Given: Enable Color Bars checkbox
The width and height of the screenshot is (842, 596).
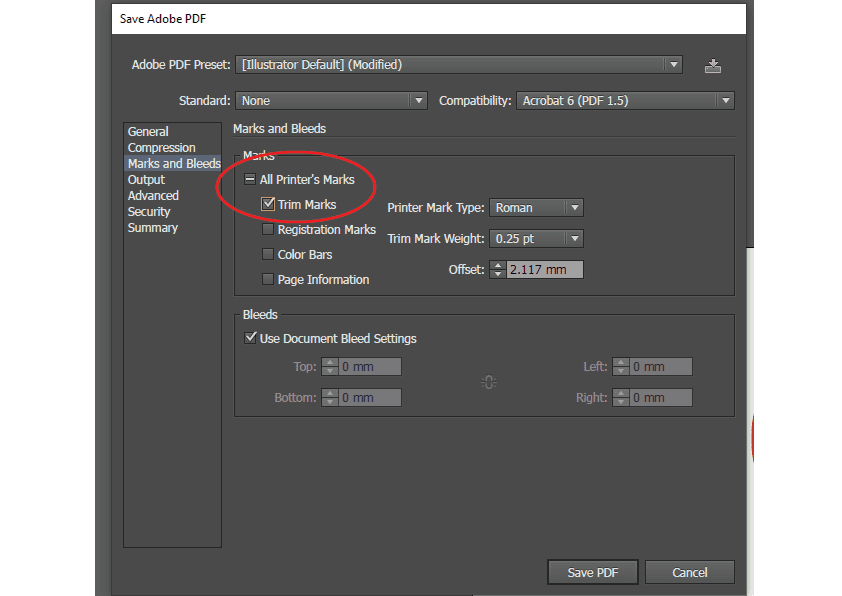Looking at the screenshot, I should (267, 254).
